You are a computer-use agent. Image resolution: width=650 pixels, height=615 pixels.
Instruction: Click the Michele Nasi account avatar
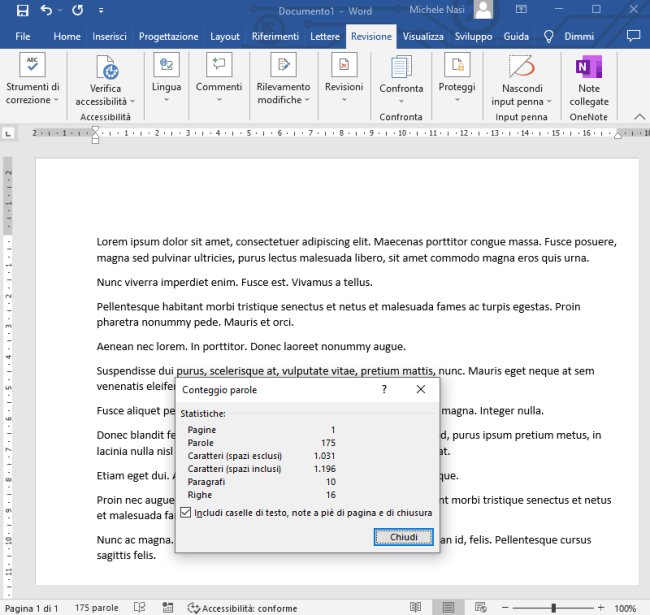(x=483, y=10)
